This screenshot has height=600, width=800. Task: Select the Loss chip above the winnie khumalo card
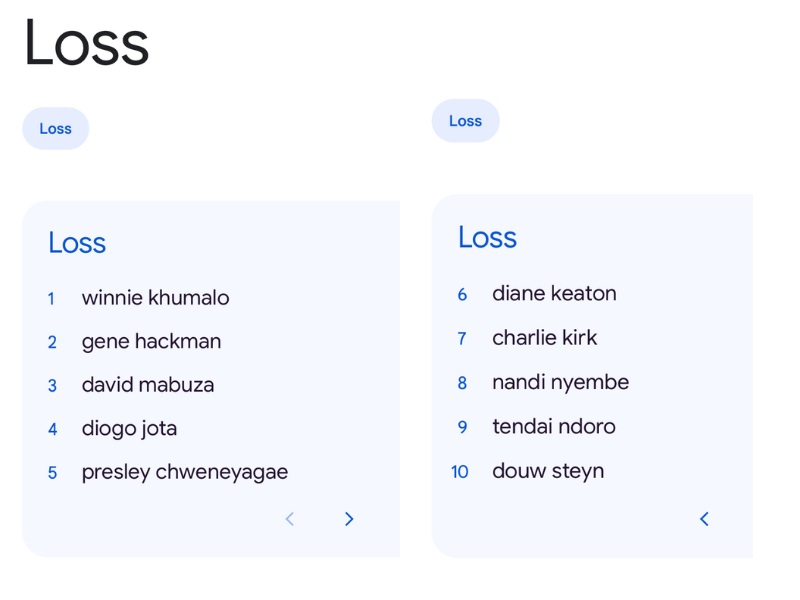56,128
